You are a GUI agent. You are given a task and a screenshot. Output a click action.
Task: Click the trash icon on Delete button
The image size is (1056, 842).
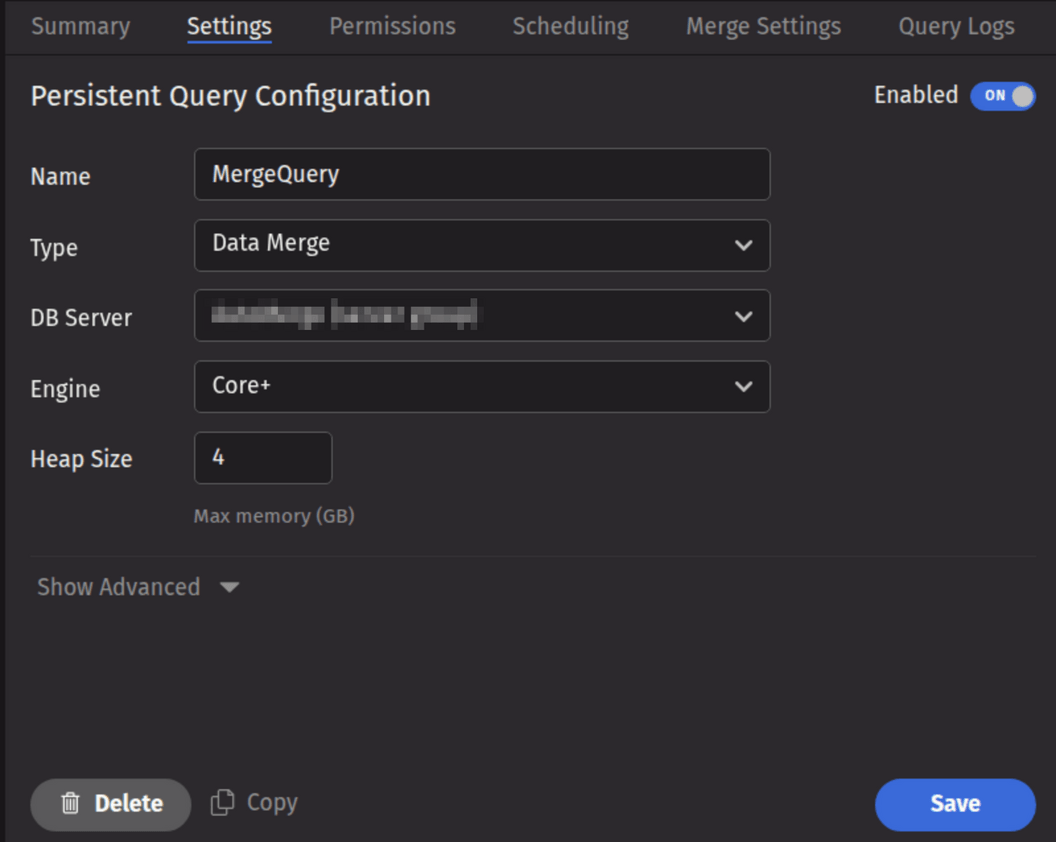pos(70,804)
